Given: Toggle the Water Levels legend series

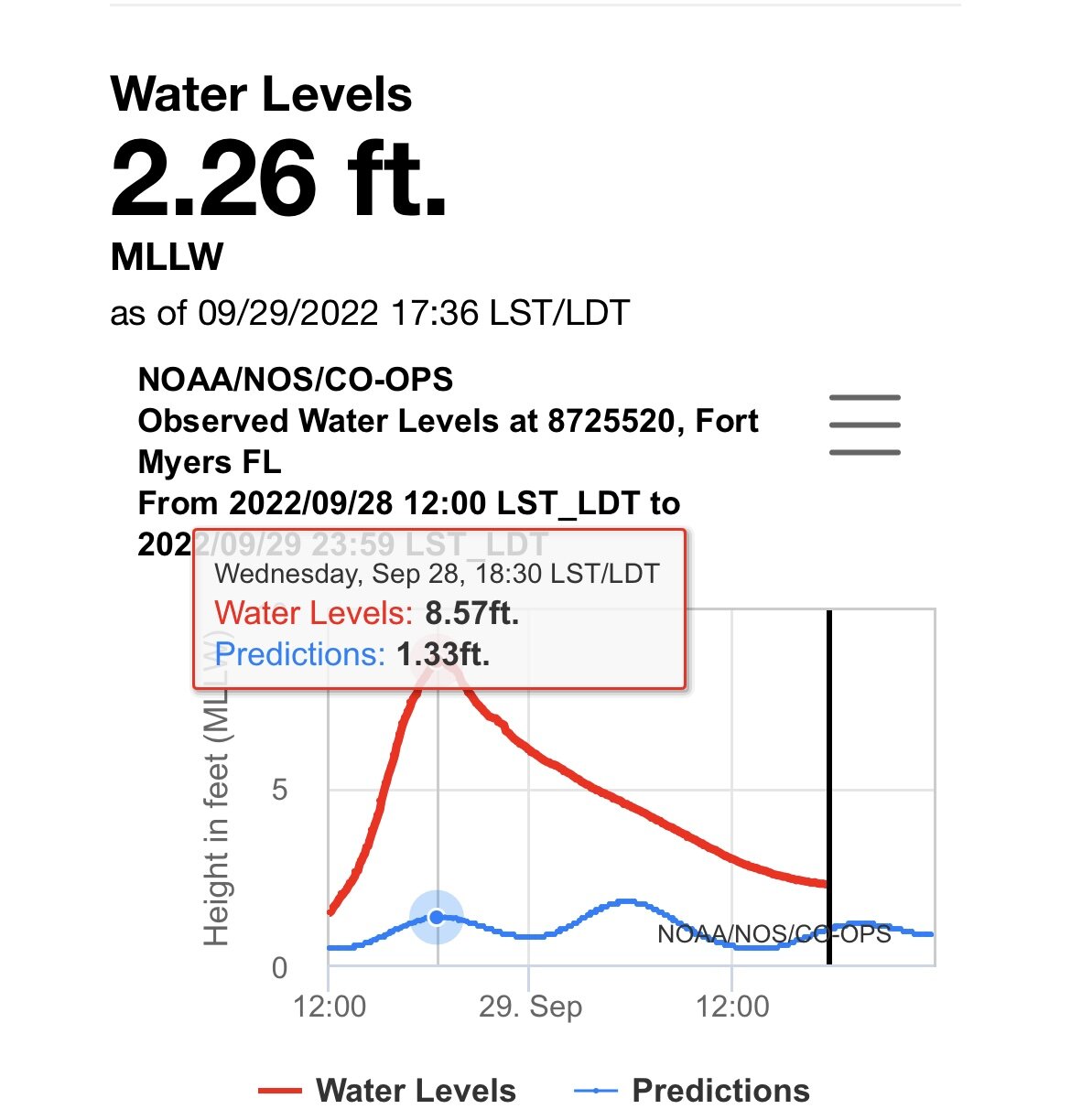Looking at the screenshot, I should pos(387,1091).
